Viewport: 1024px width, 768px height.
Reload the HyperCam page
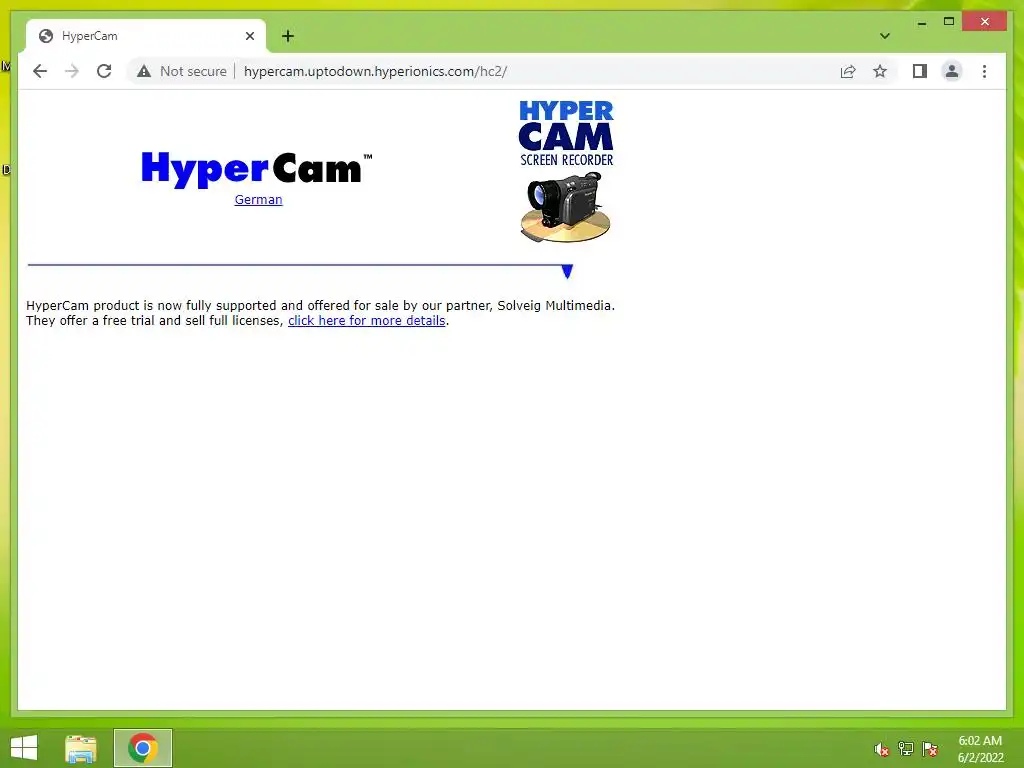click(x=104, y=71)
